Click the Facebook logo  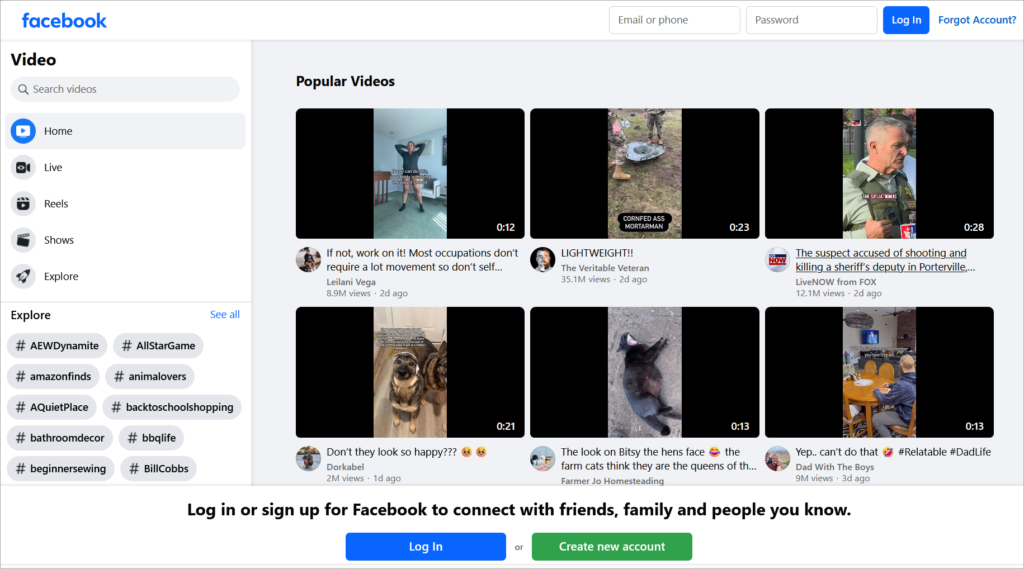click(x=64, y=21)
